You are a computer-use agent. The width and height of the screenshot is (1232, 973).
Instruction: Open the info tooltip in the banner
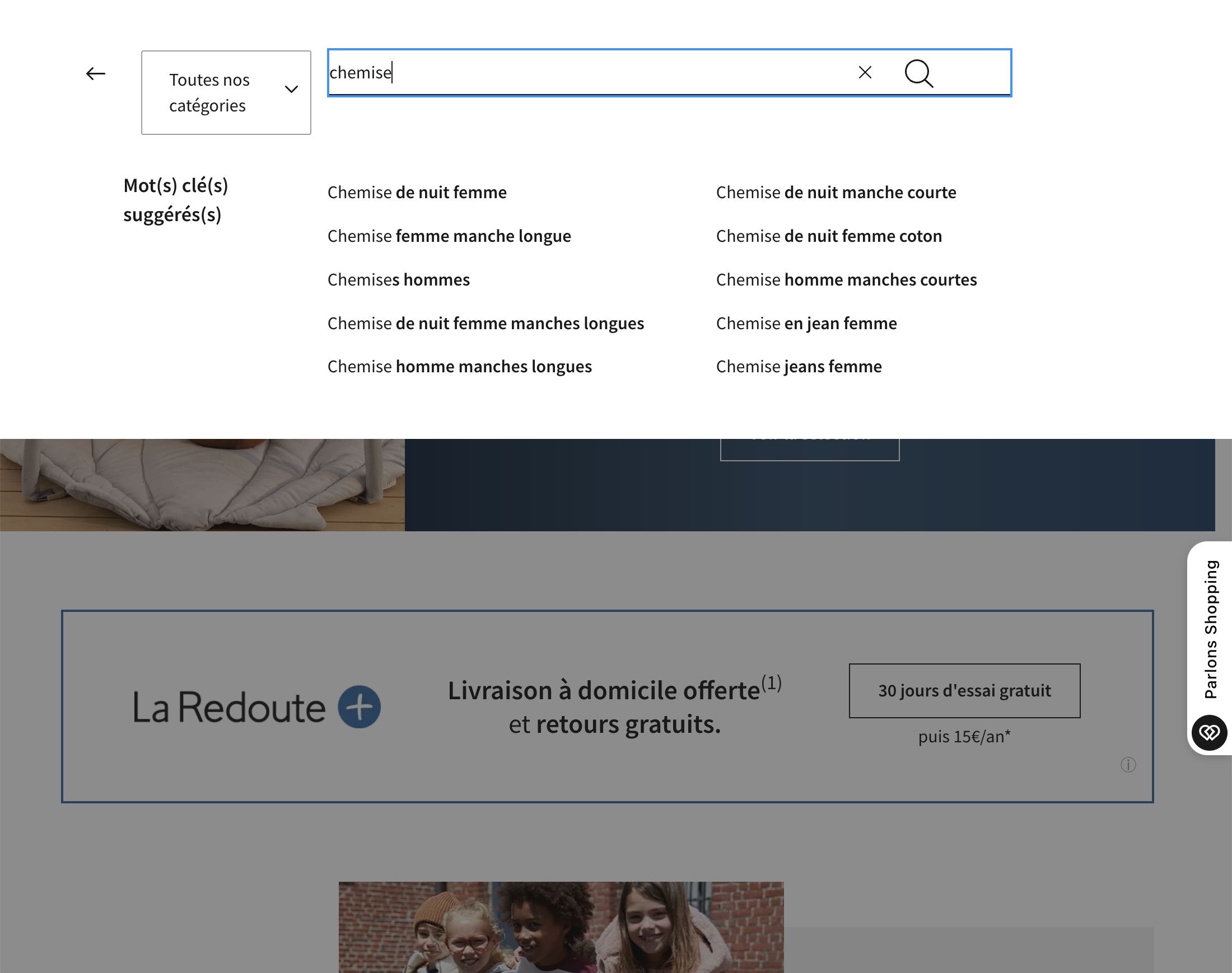tap(1128, 766)
